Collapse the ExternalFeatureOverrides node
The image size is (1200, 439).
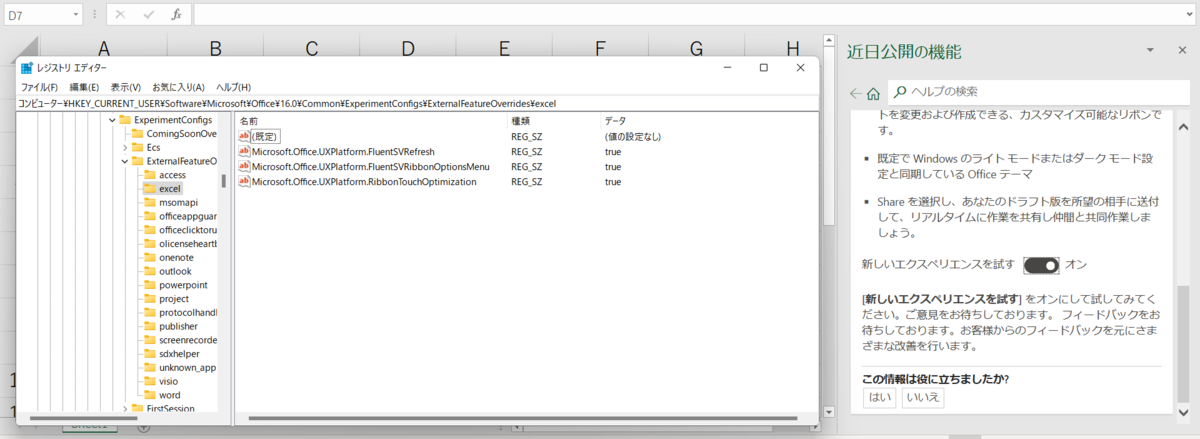tap(124, 161)
